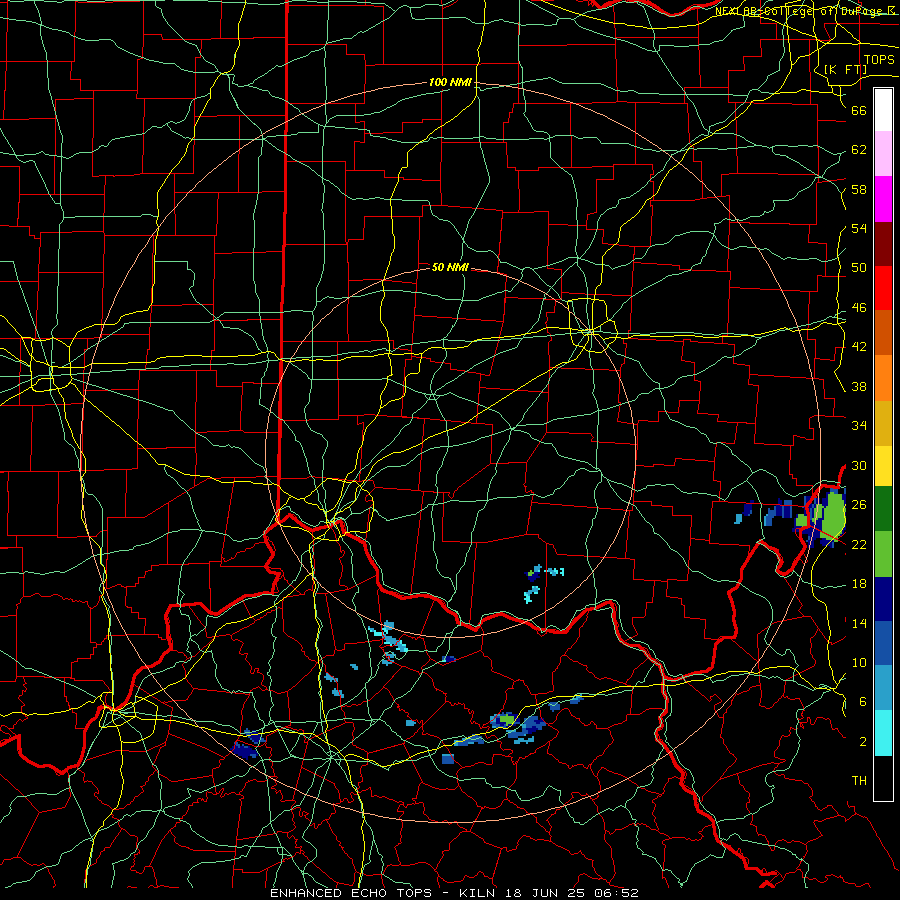This screenshot has width=900, height=900.
Task: Click the 10 value on the legend scale
Action: (859, 662)
